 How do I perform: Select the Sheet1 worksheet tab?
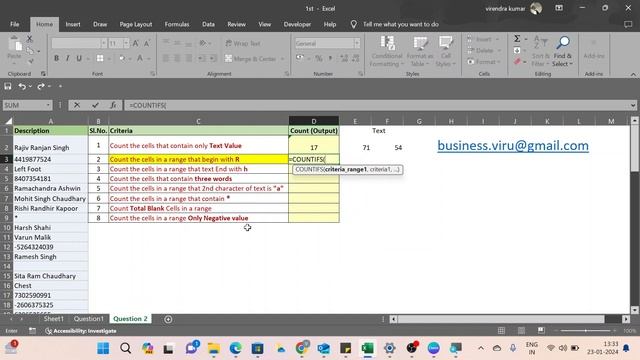coord(53,319)
